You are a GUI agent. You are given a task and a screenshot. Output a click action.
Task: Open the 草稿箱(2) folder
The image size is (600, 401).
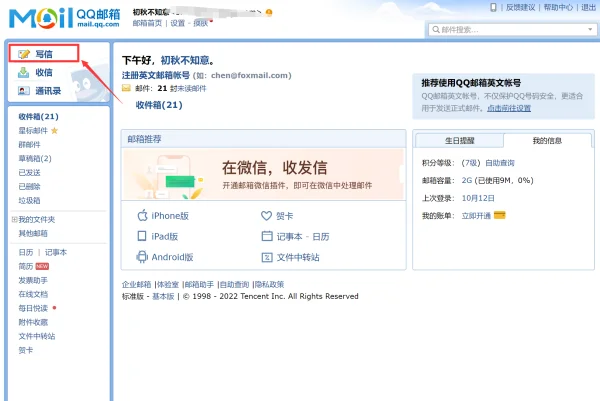click(35, 158)
